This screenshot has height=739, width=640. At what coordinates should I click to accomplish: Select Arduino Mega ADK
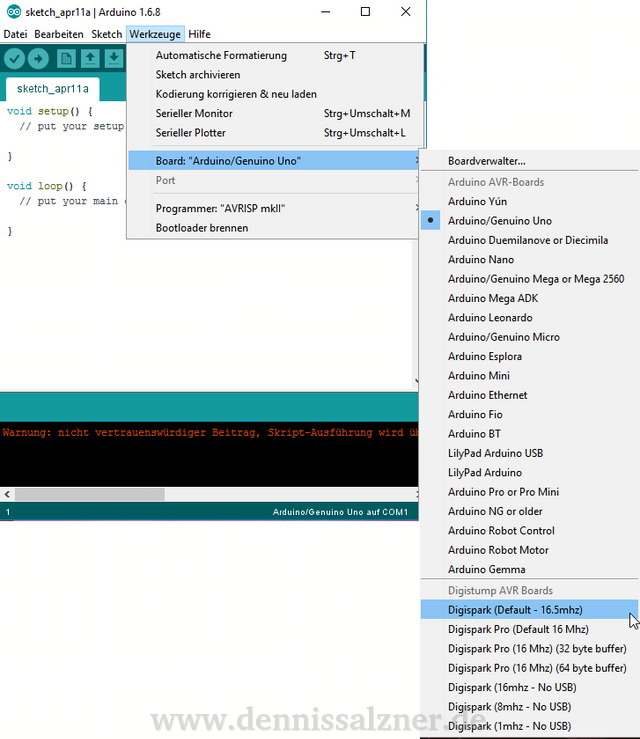[530, 298]
